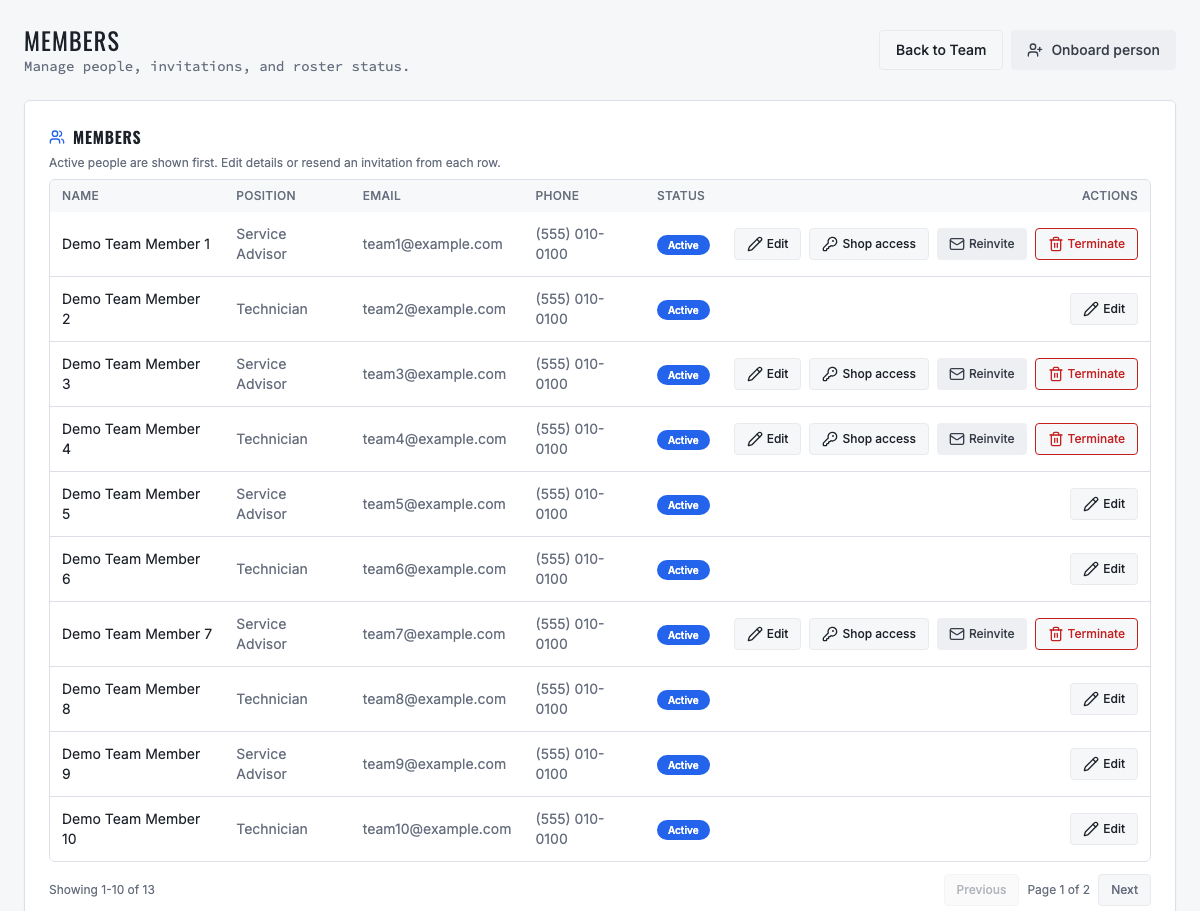The height and width of the screenshot is (911, 1200).
Task: Edit Demo Team Member 1
Action: (x=767, y=244)
